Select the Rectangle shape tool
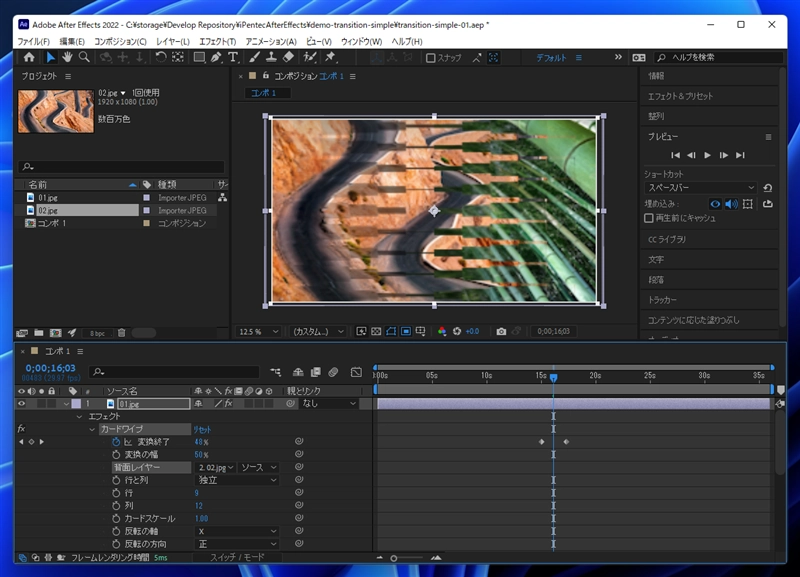This screenshot has height=577, width=800. click(x=199, y=57)
